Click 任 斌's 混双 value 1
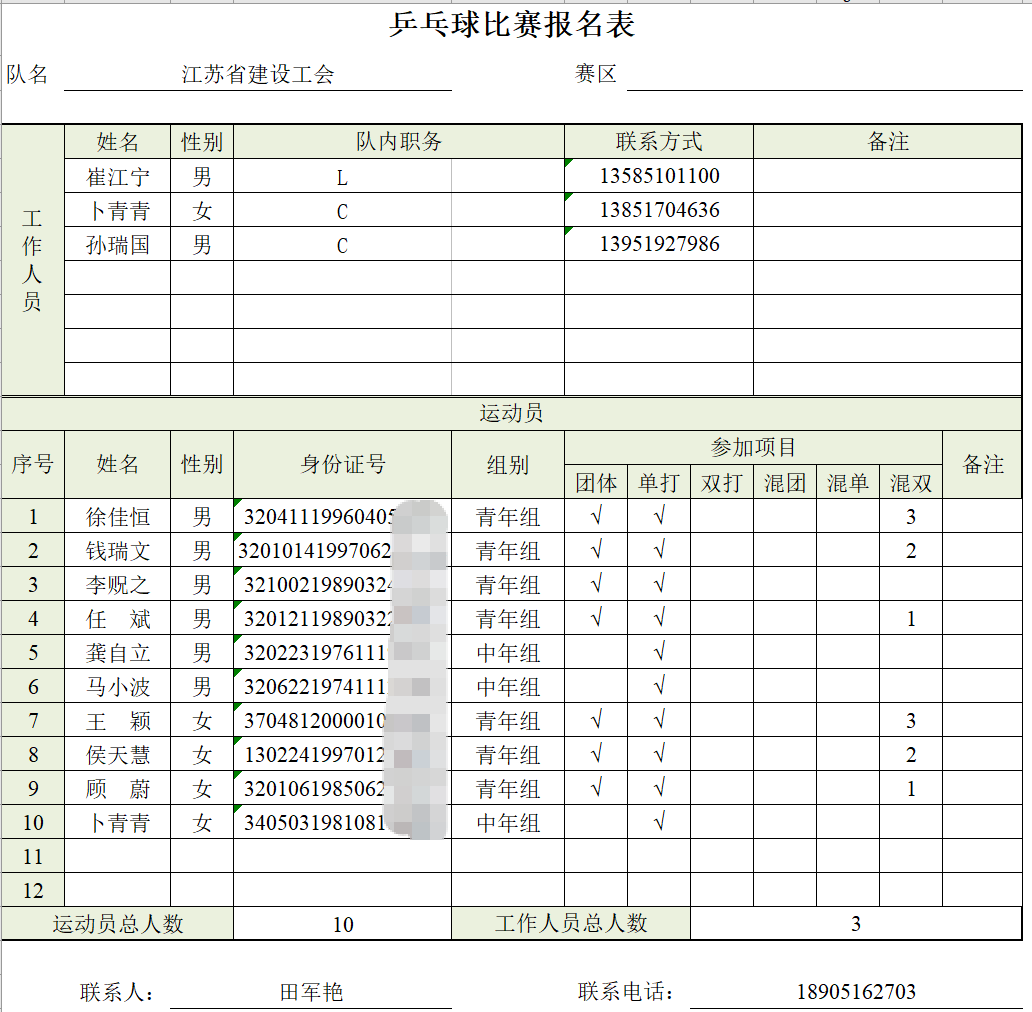 911,618
